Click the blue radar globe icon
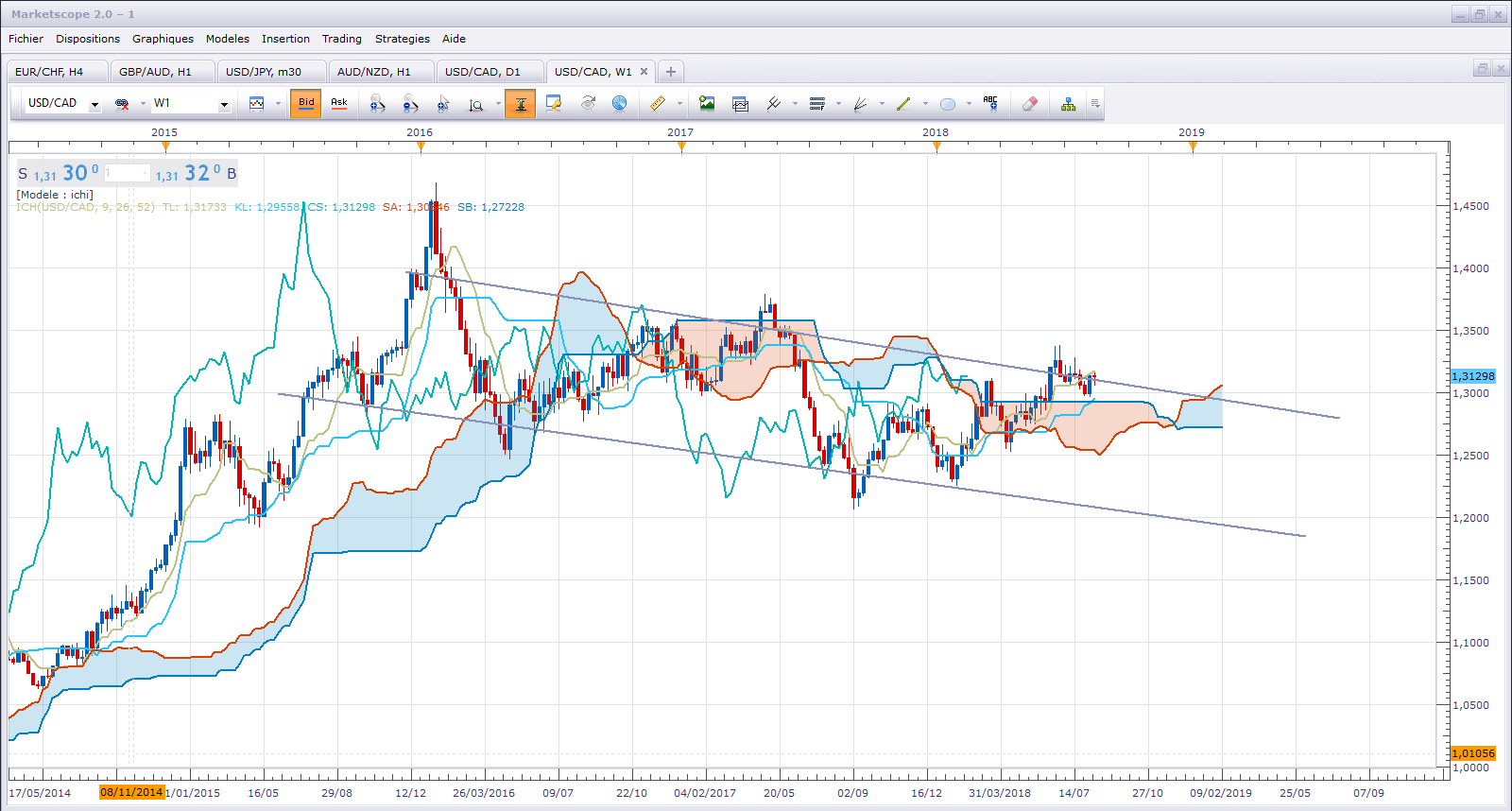The width and height of the screenshot is (1512, 811). [x=620, y=104]
